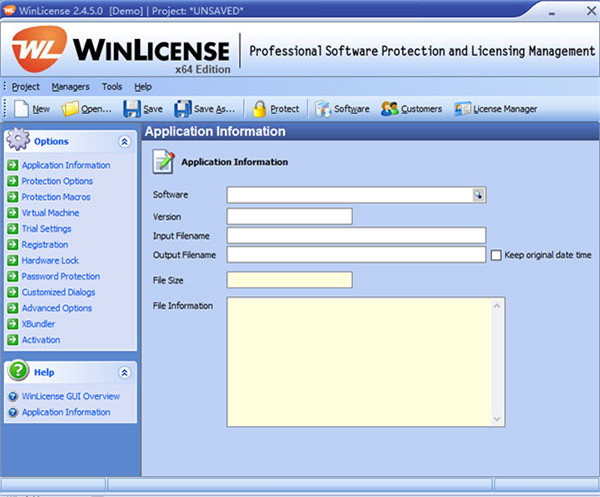Open Activation settings link
Screen dimensions: 600x497
click(41, 340)
